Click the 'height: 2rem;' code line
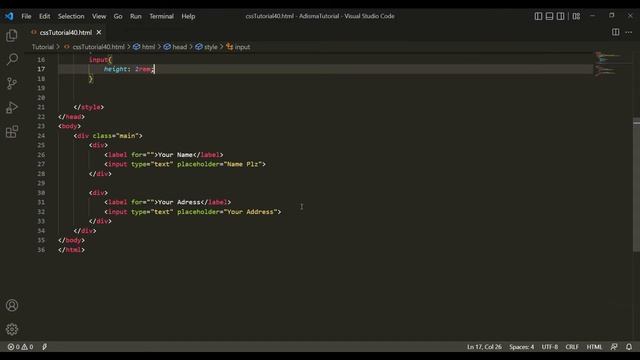The image size is (640, 360). 129,69
